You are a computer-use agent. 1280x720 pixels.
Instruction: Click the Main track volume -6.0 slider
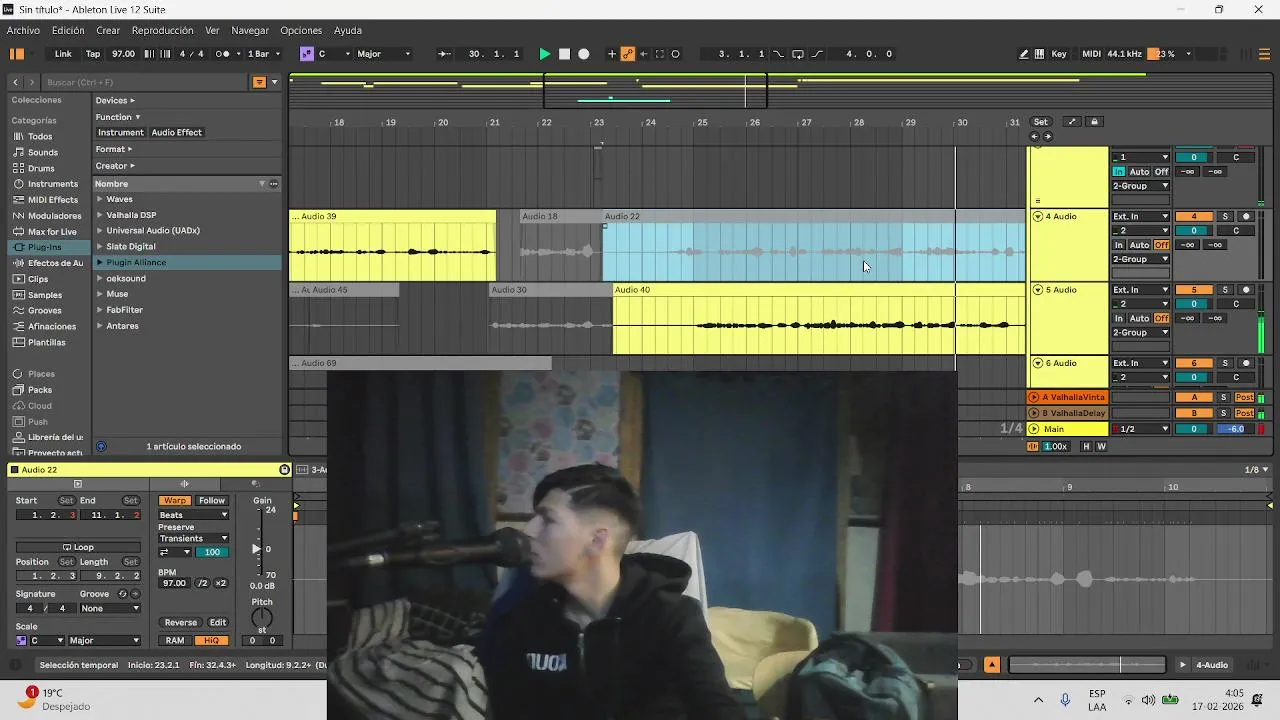[1236, 429]
